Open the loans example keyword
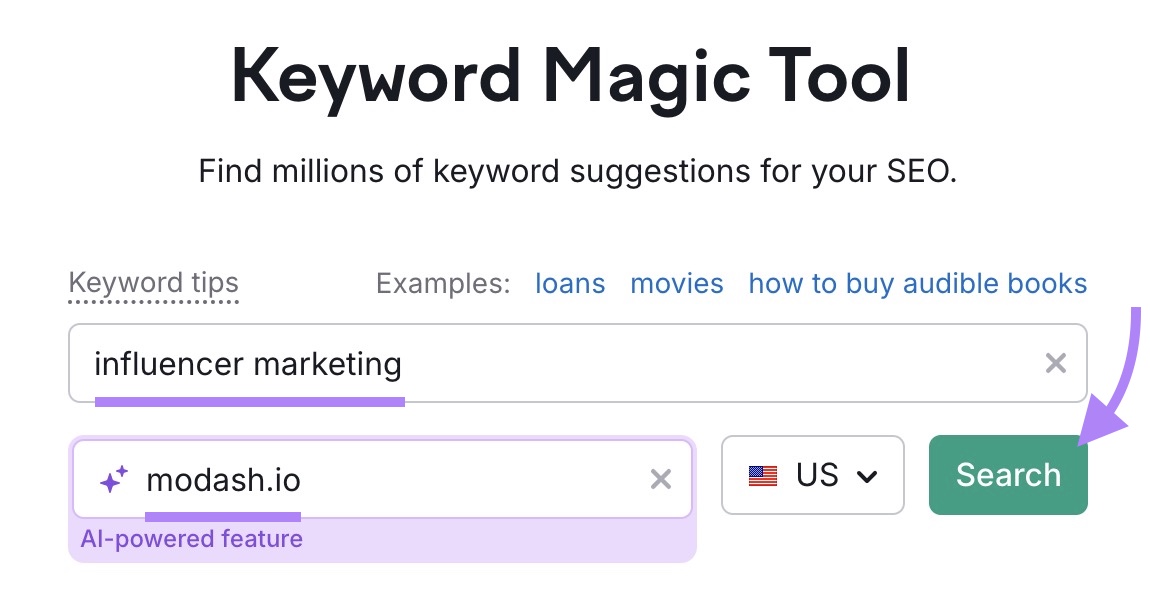The height and width of the screenshot is (614, 1150). (x=570, y=283)
